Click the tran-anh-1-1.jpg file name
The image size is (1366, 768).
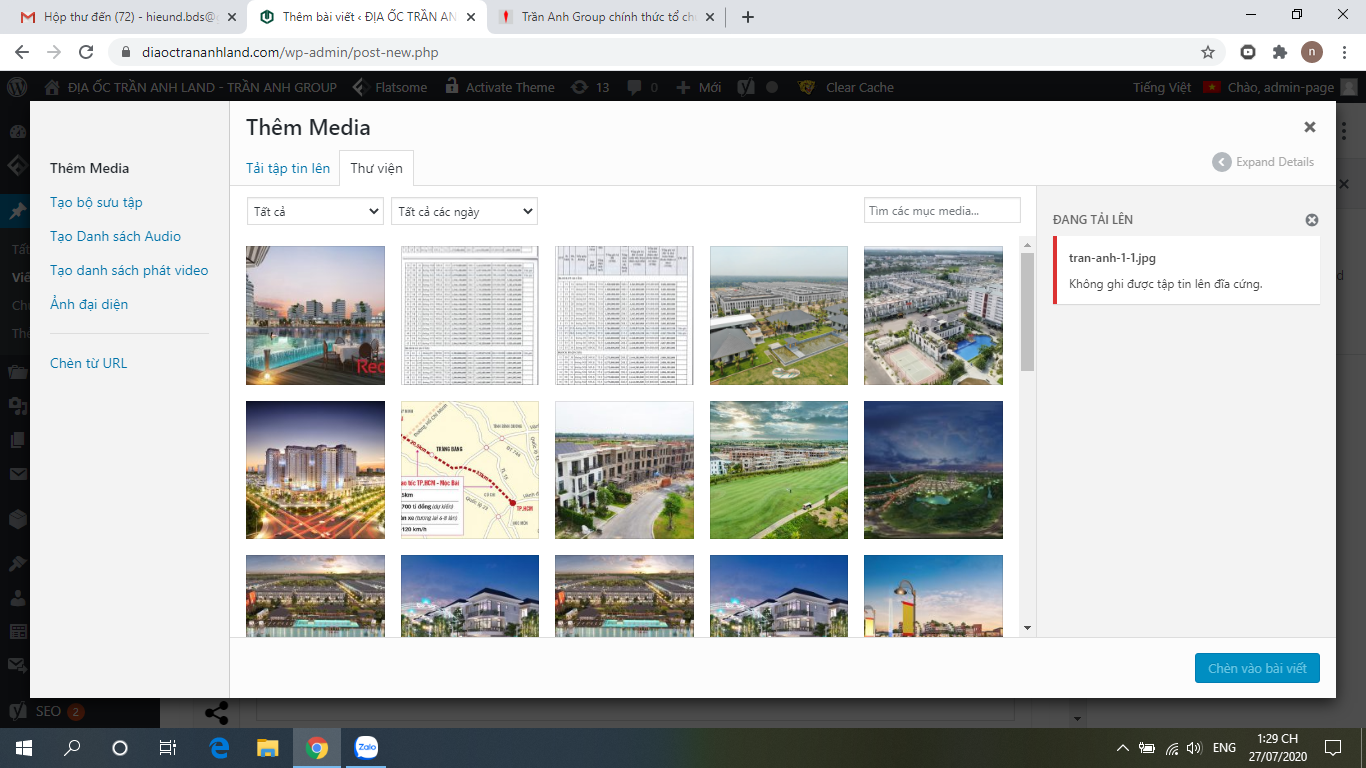pyautogui.click(x=1112, y=257)
